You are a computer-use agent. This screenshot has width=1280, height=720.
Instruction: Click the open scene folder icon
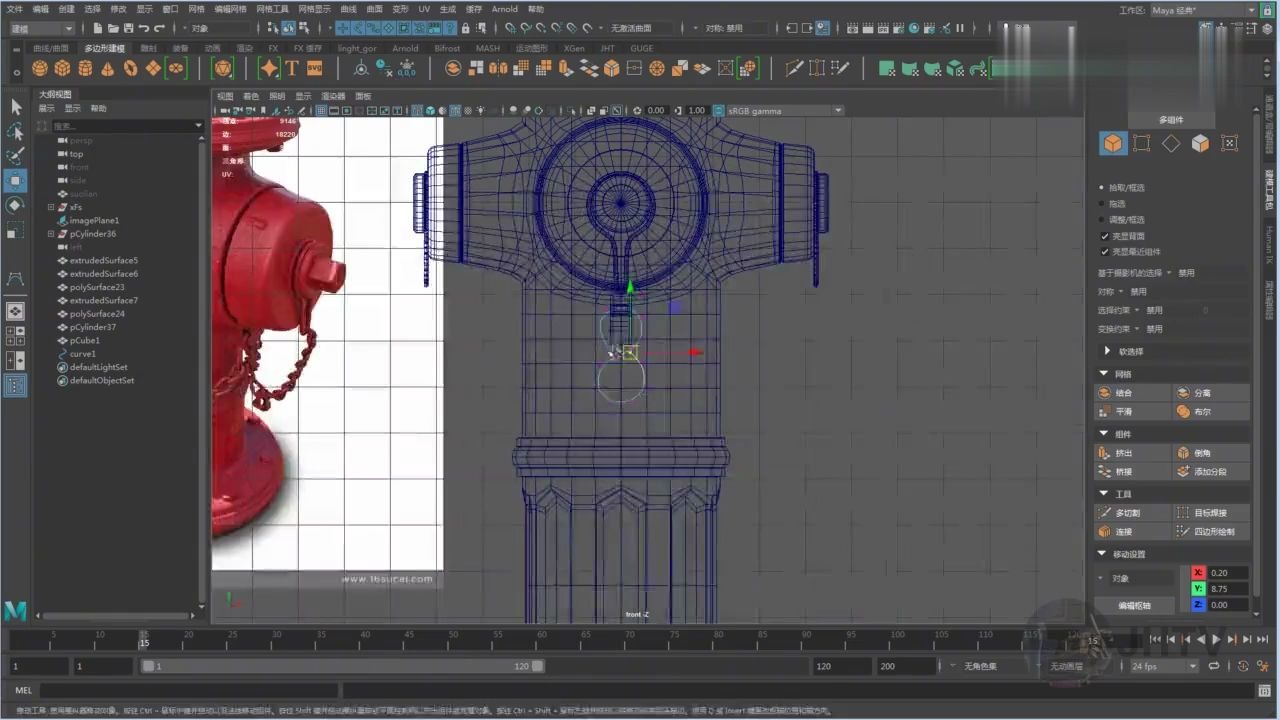pyautogui.click(x=114, y=28)
